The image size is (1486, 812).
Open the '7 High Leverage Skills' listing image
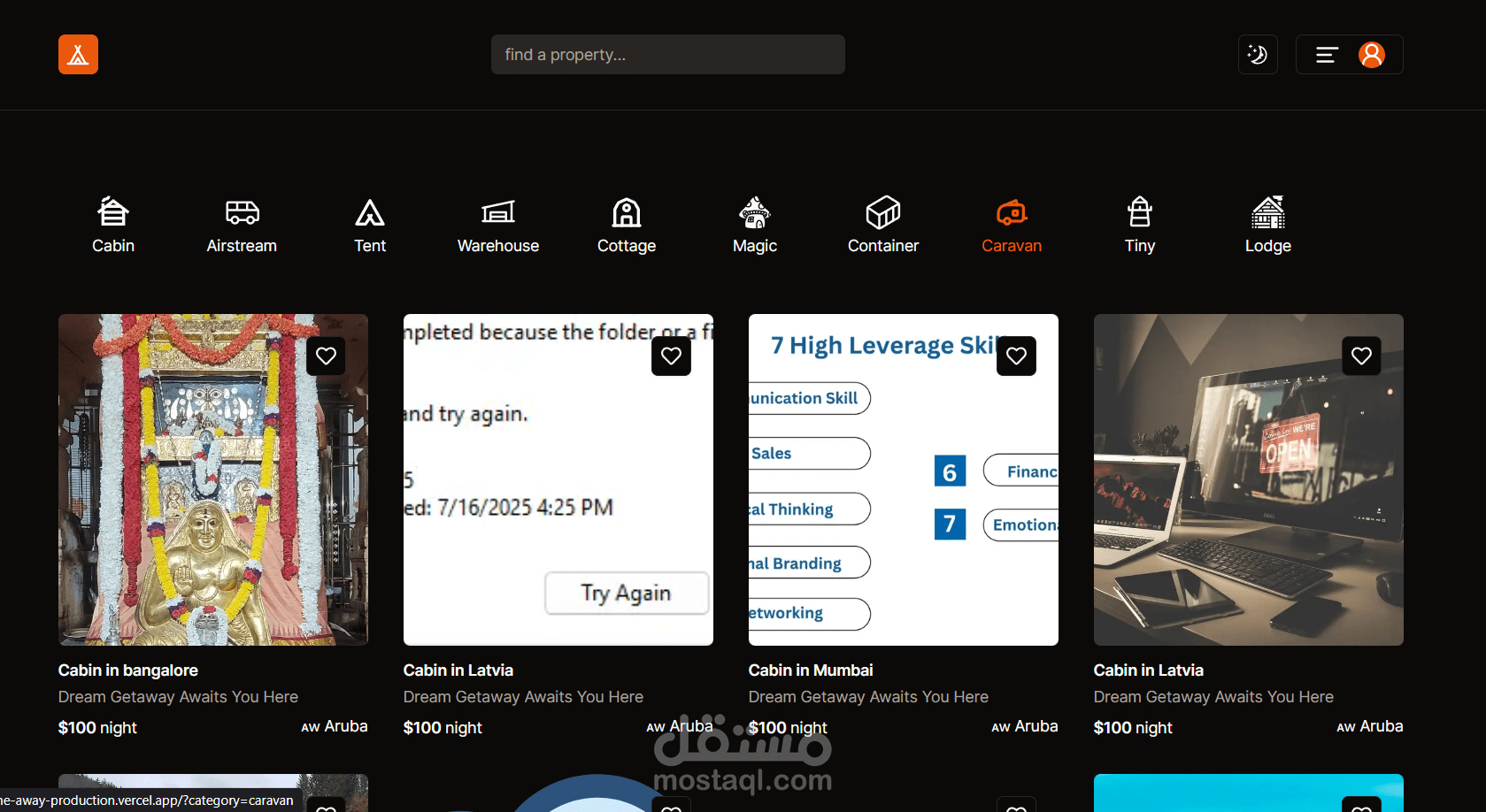(904, 479)
